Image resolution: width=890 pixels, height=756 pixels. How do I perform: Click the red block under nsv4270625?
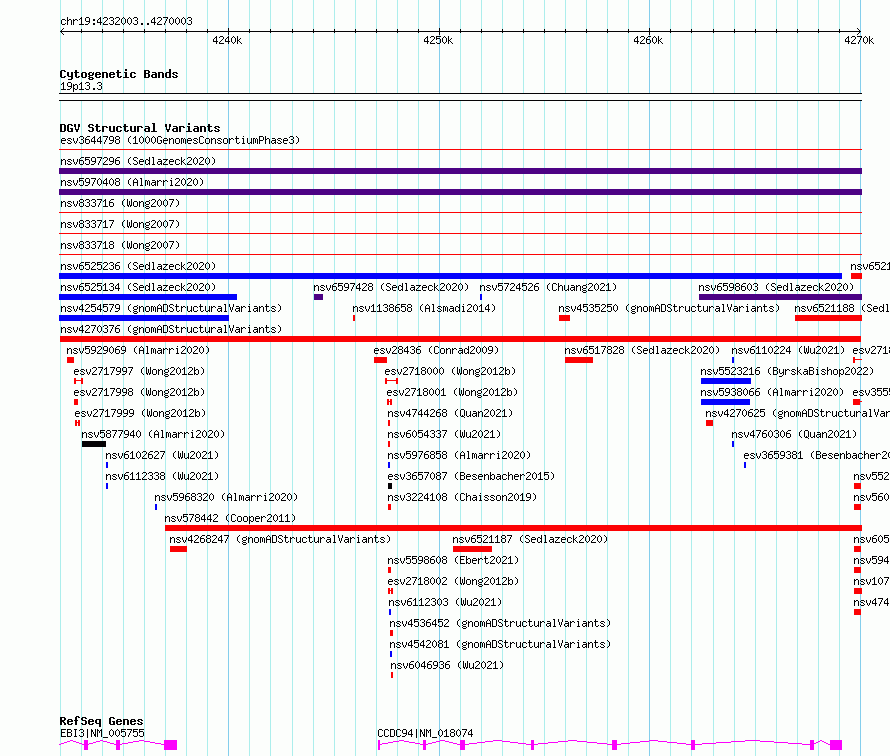[710, 423]
